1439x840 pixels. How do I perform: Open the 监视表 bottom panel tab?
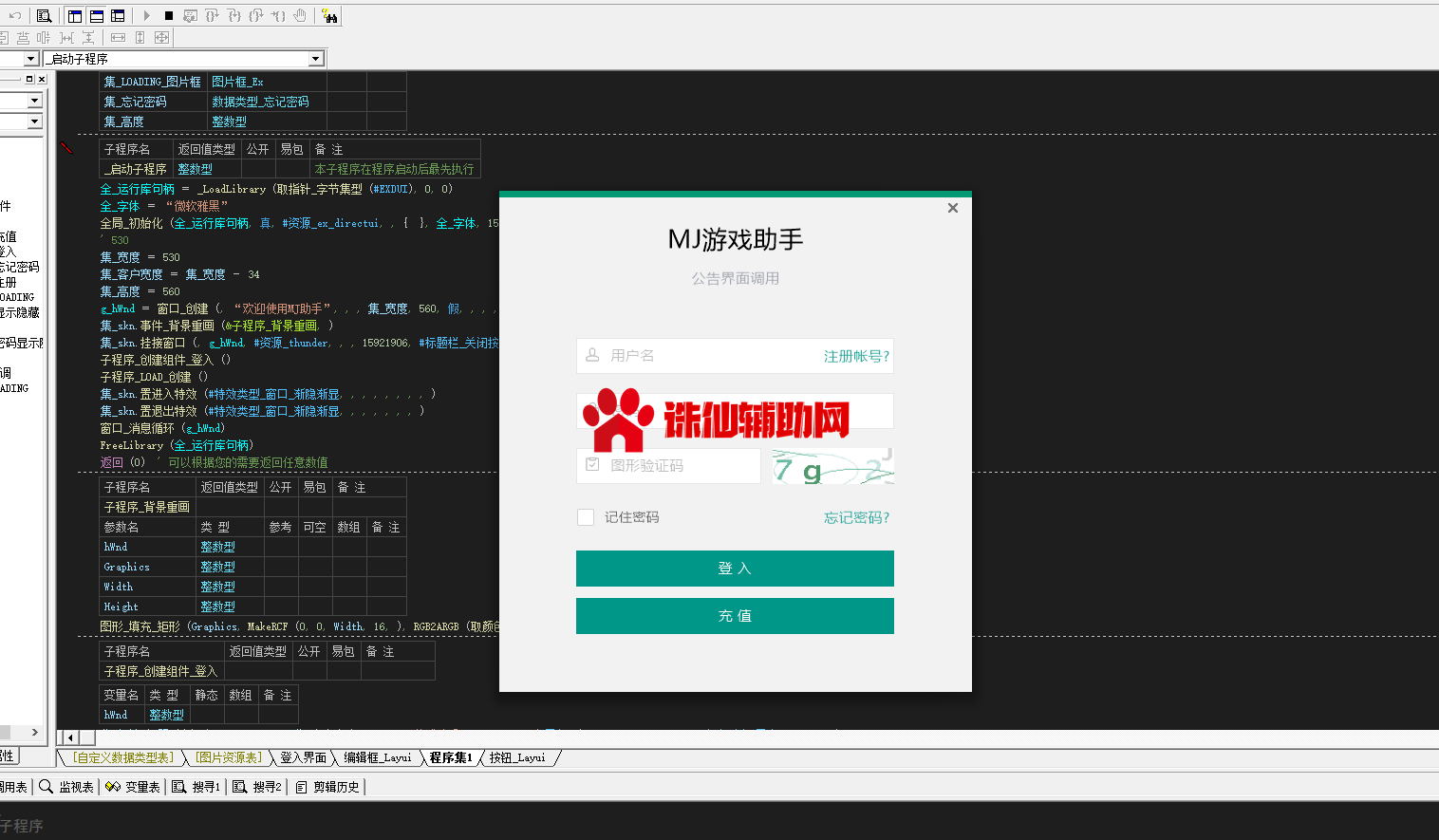[66, 787]
